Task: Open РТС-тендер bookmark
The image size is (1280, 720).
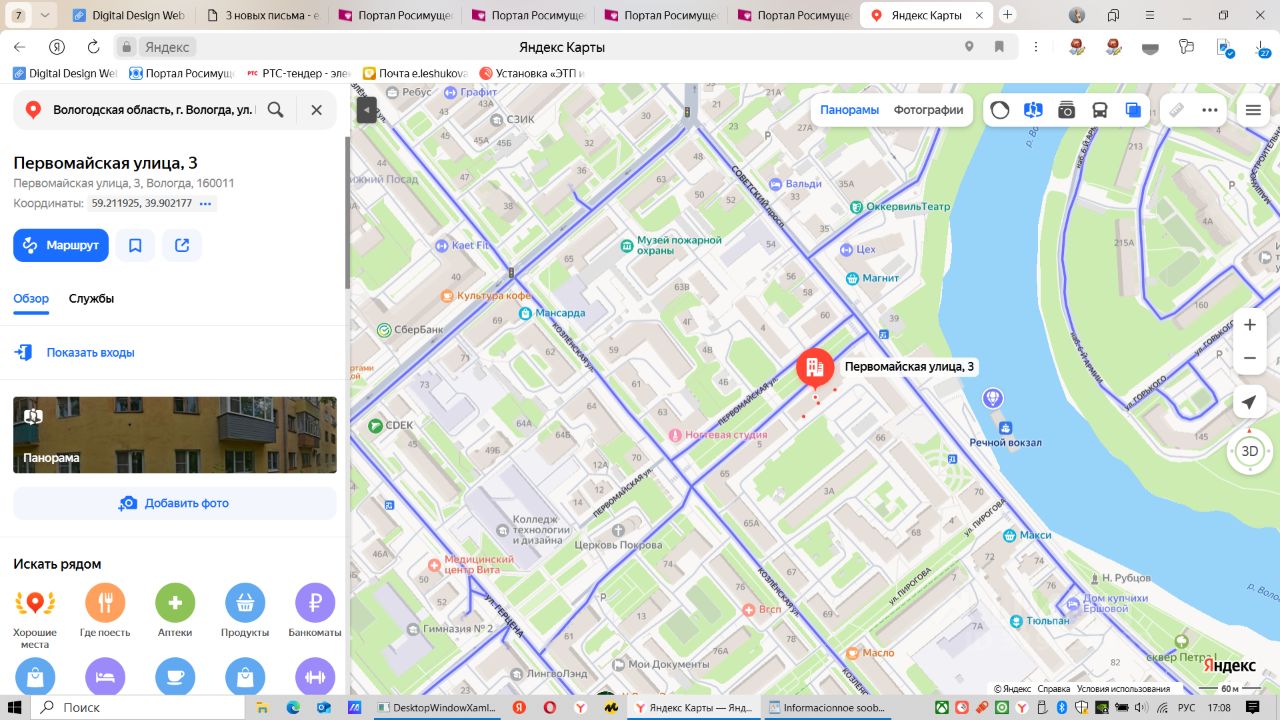Action: 299,73
